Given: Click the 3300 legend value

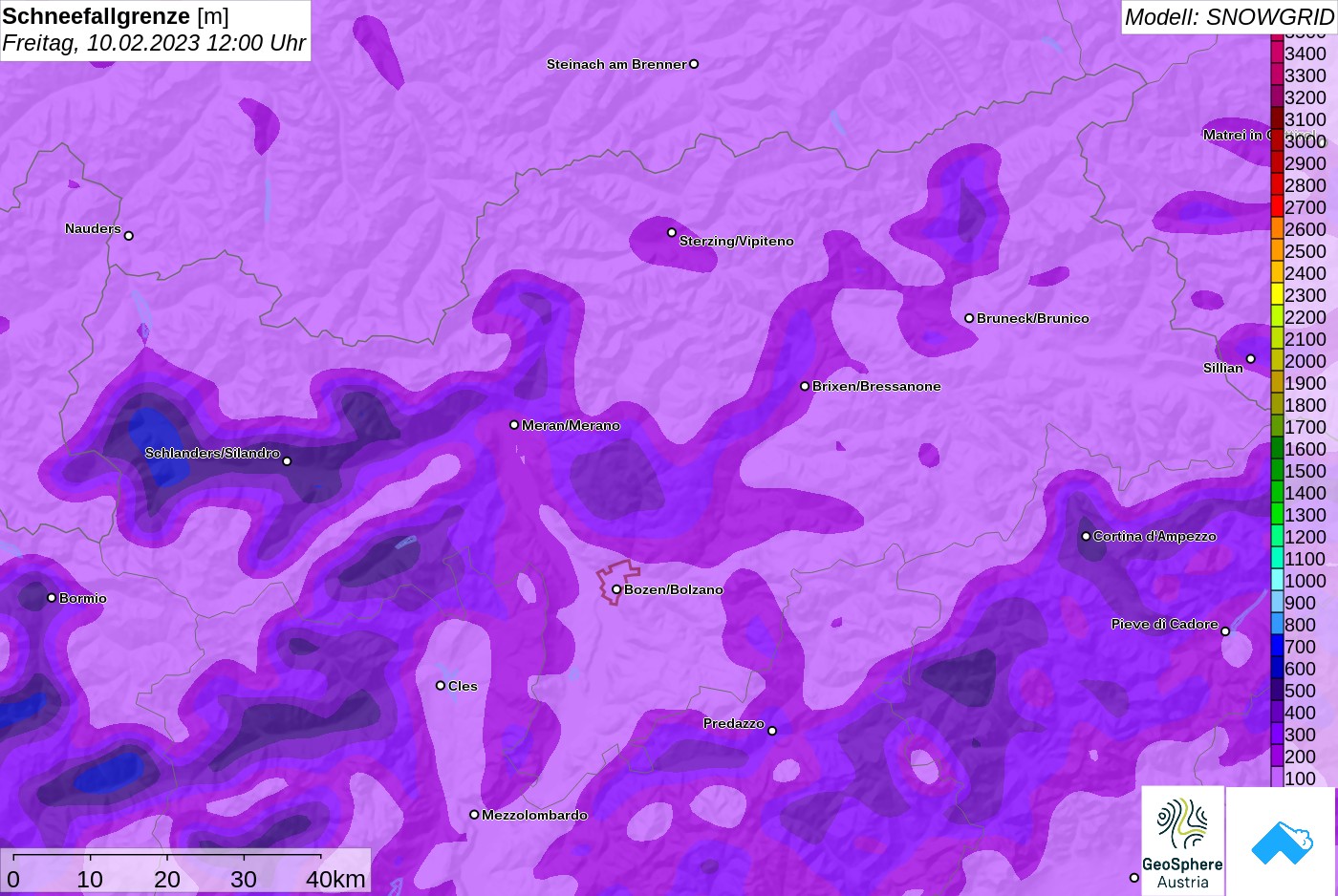Looking at the screenshot, I should tap(1306, 75).
